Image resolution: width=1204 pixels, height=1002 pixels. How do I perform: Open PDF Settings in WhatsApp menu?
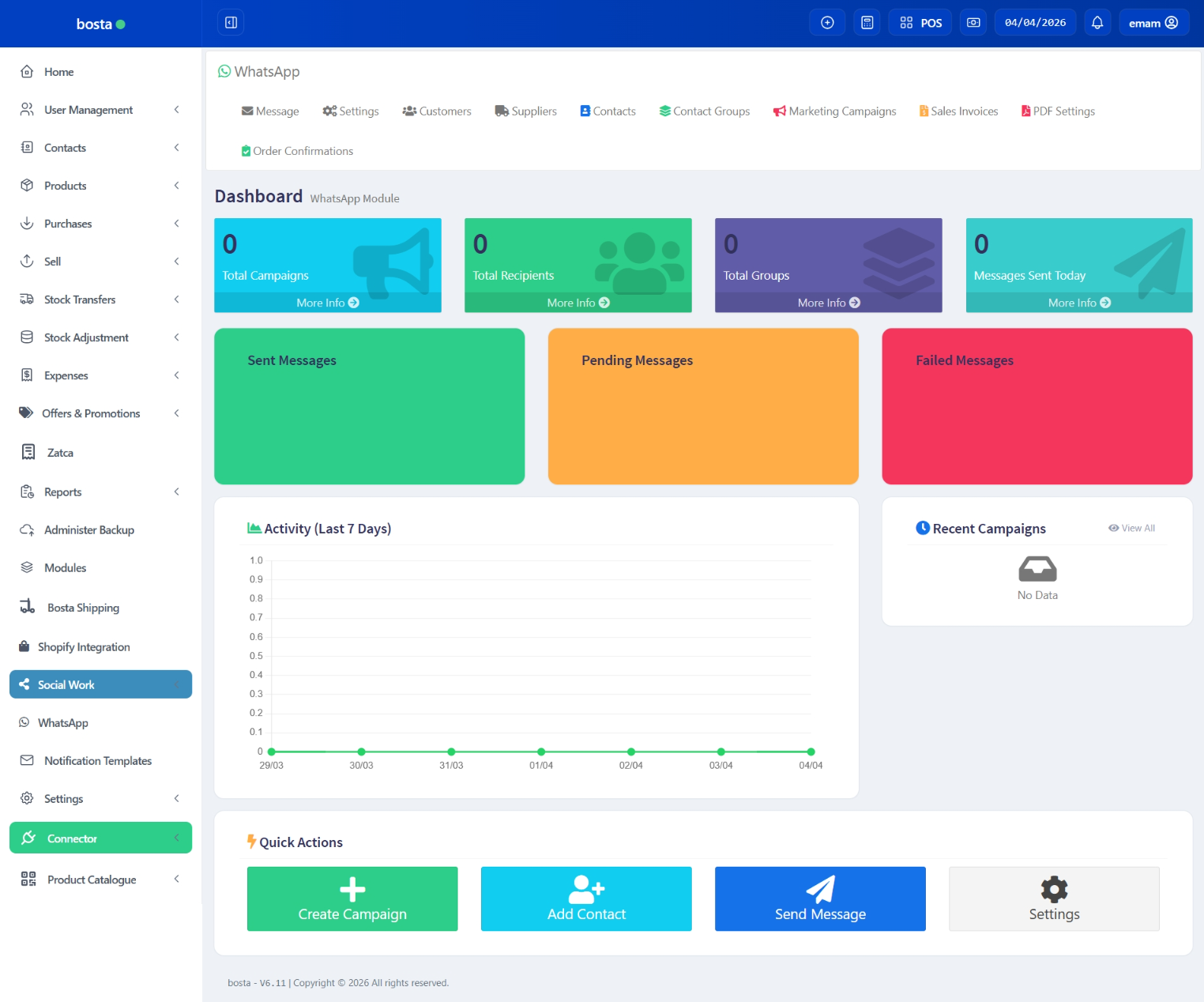pyautogui.click(x=1058, y=111)
